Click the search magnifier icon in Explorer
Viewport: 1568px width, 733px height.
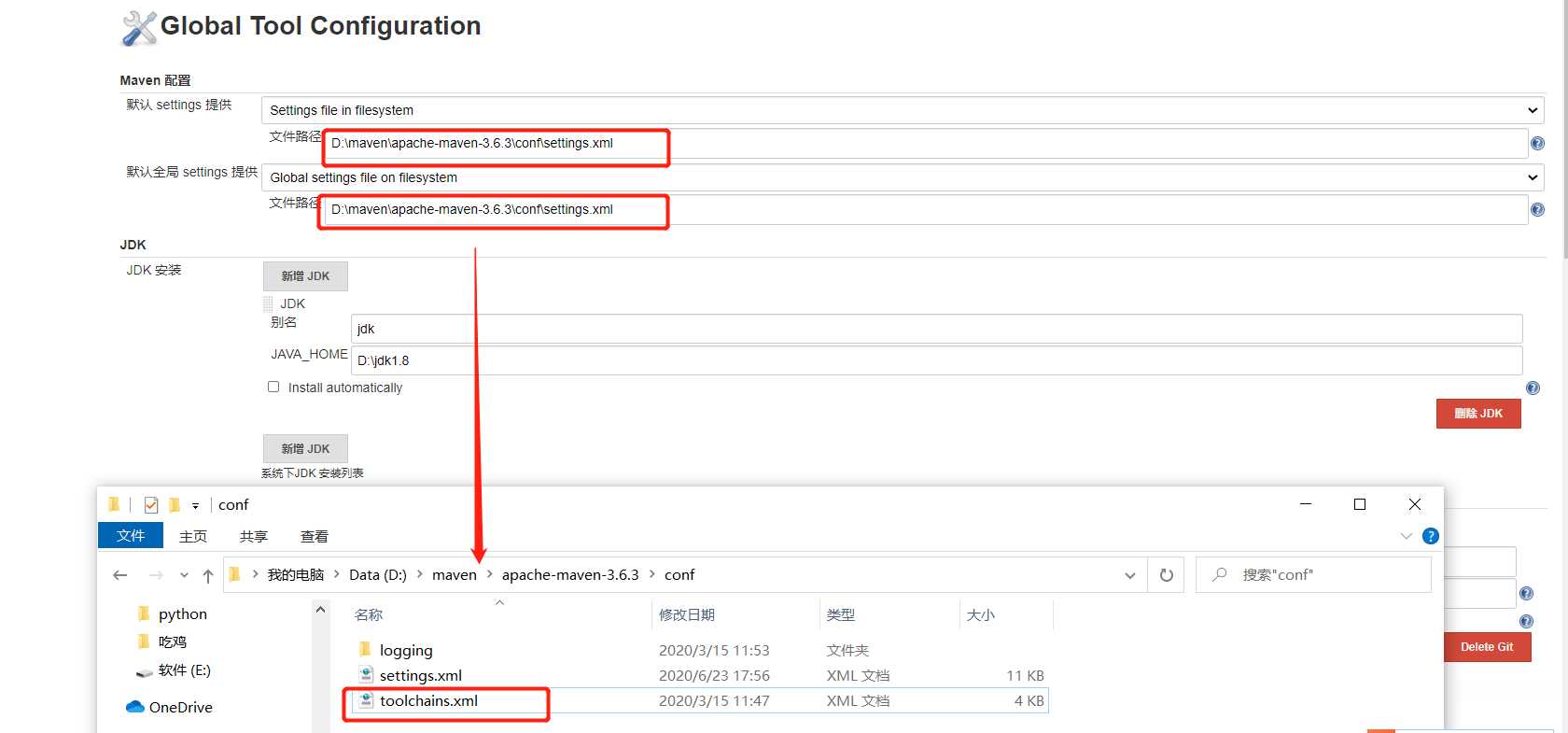click(1219, 575)
